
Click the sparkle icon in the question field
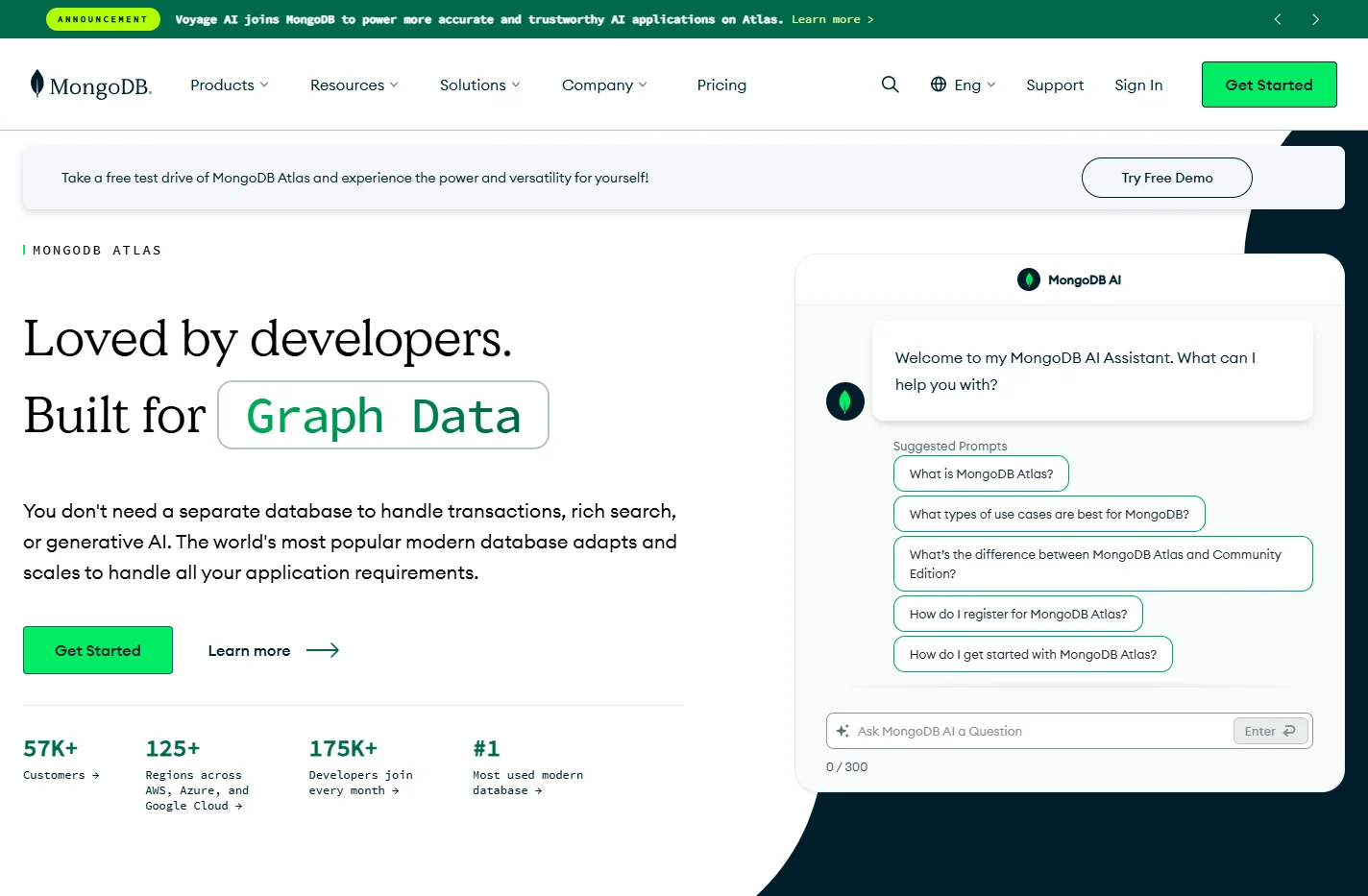click(x=843, y=731)
